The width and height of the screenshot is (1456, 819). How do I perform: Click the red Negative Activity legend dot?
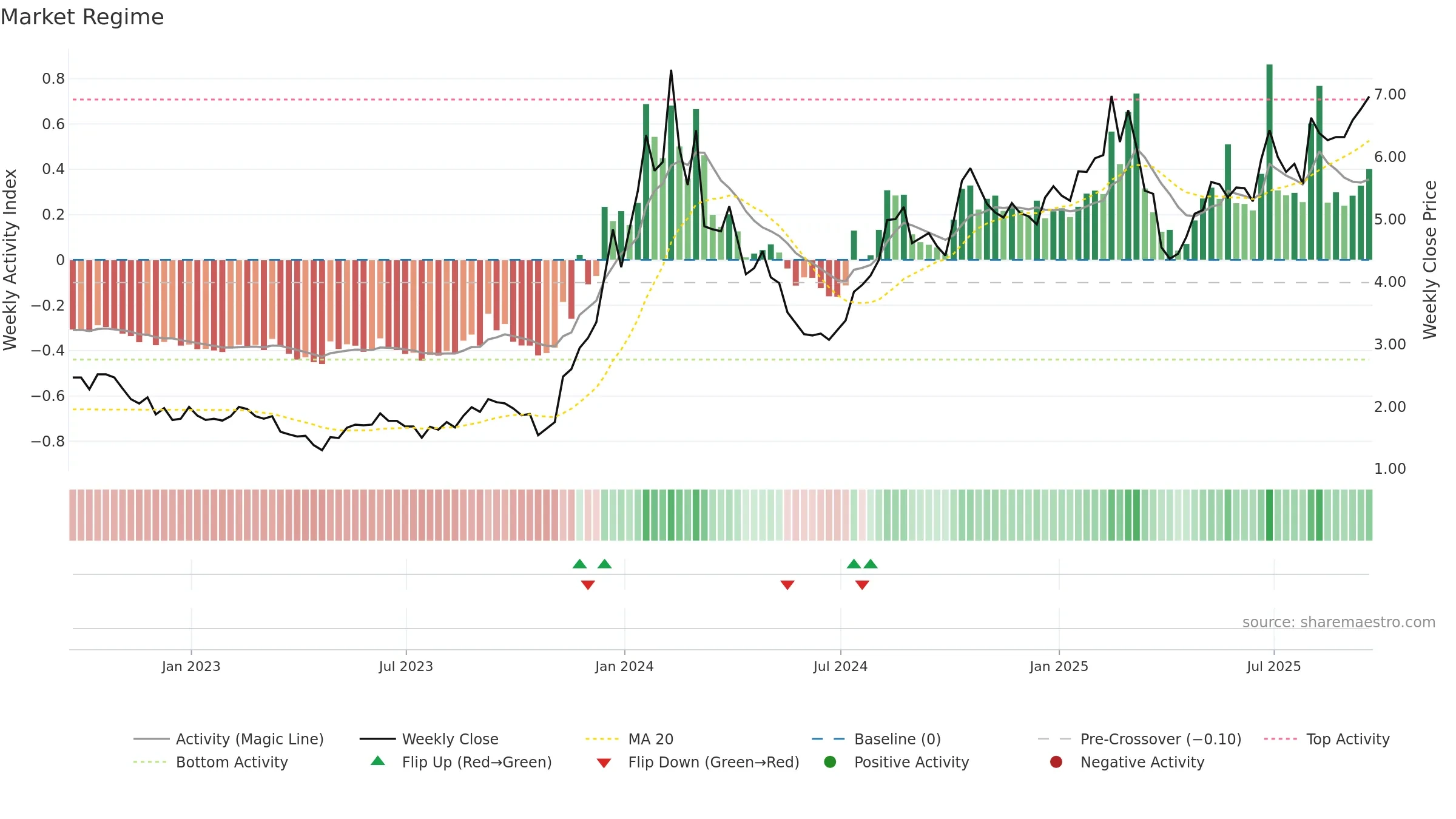point(1056,762)
